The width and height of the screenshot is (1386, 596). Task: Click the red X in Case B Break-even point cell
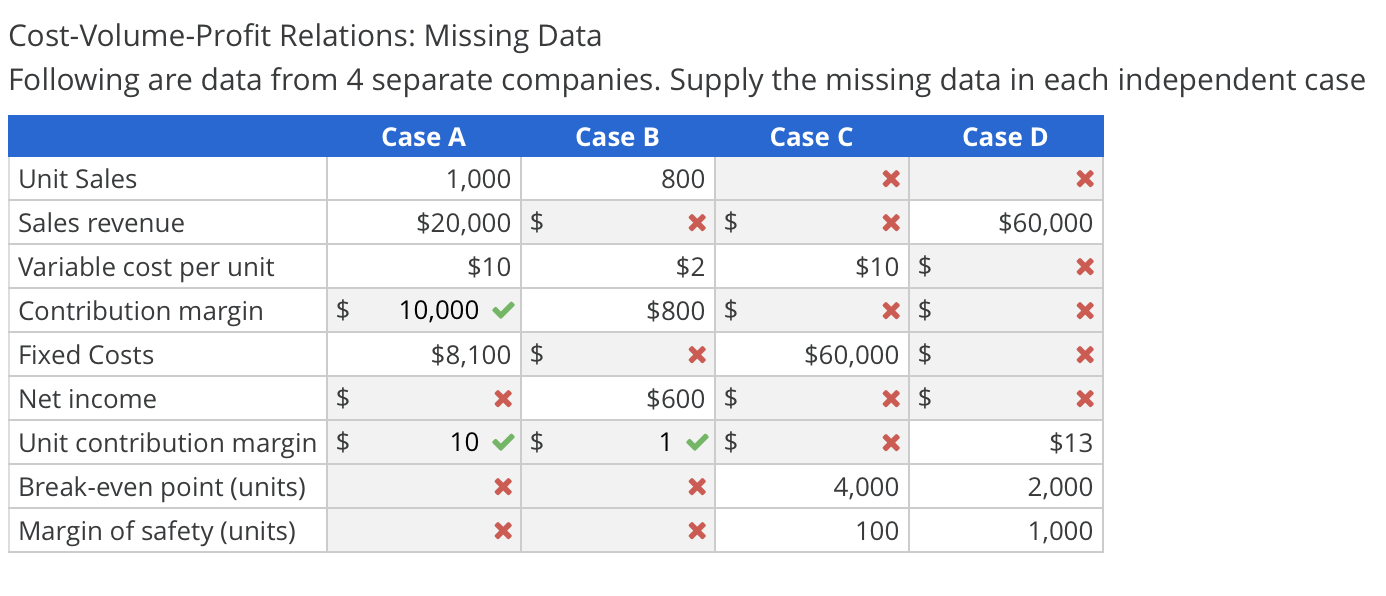697,487
